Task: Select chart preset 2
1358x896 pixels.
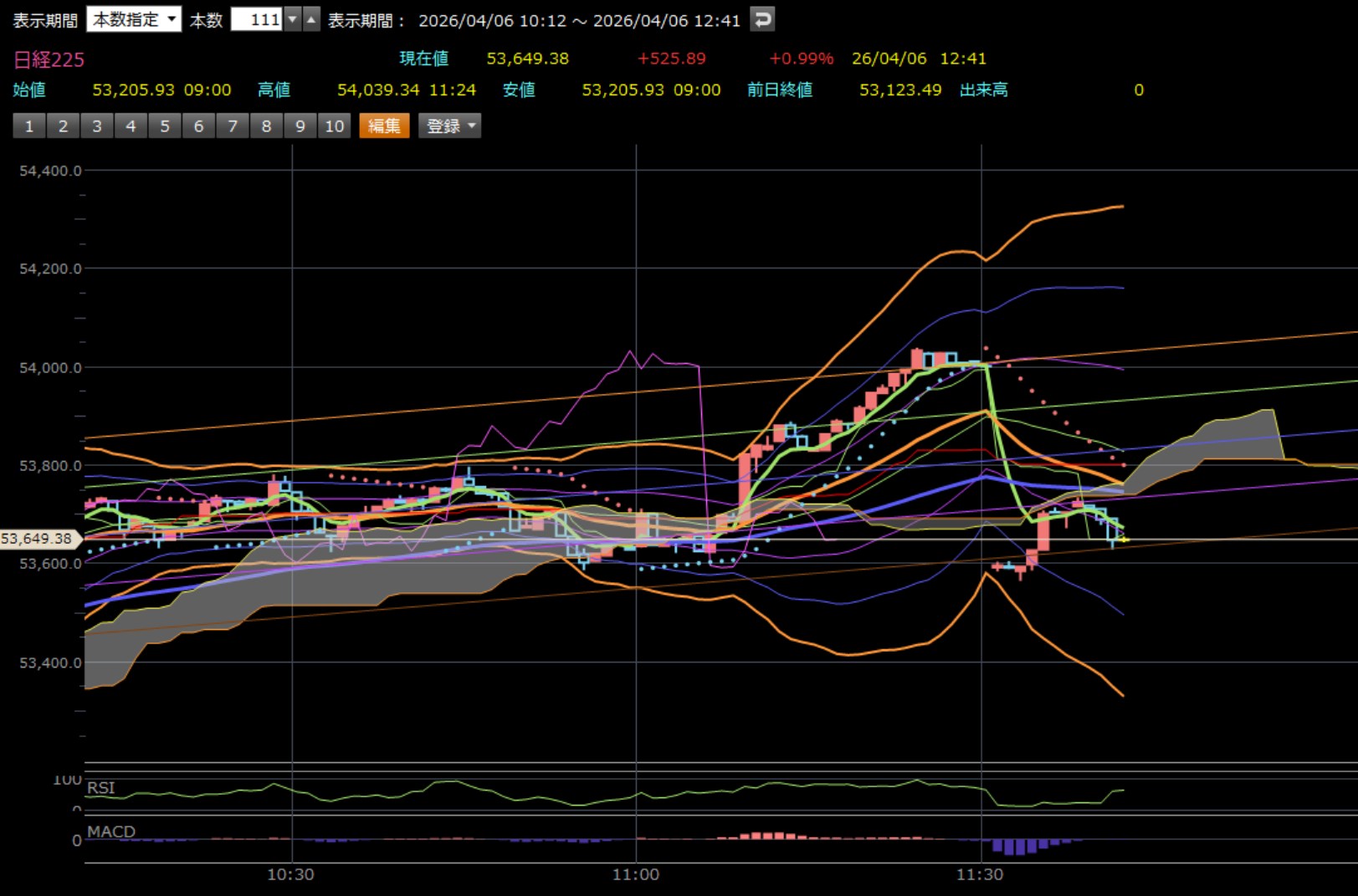Action: pyautogui.click(x=63, y=125)
